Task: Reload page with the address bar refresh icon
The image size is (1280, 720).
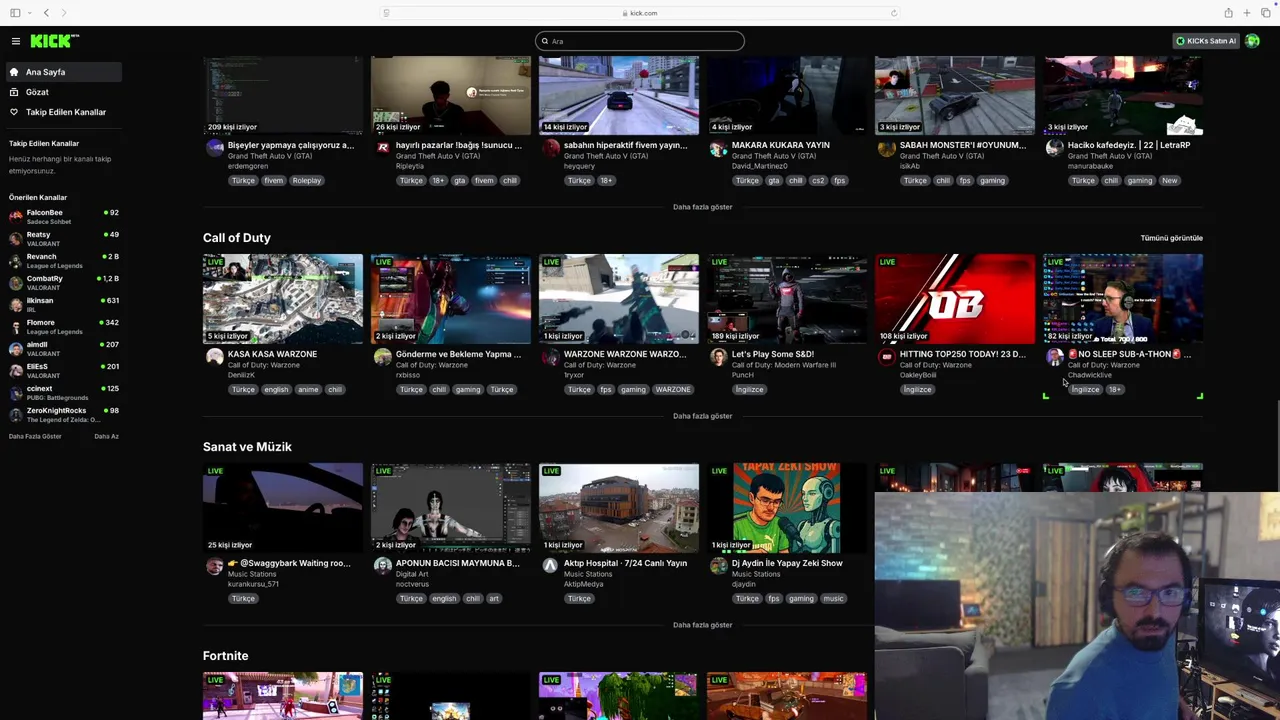Action: tap(893, 13)
